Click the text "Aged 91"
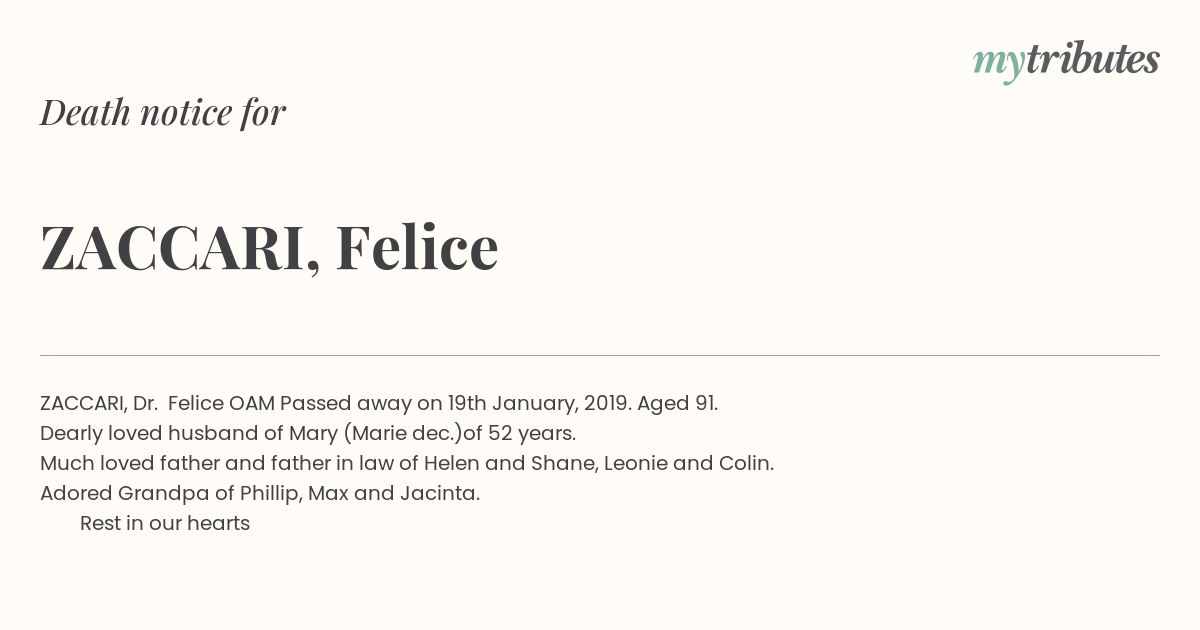 pos(676,404)
